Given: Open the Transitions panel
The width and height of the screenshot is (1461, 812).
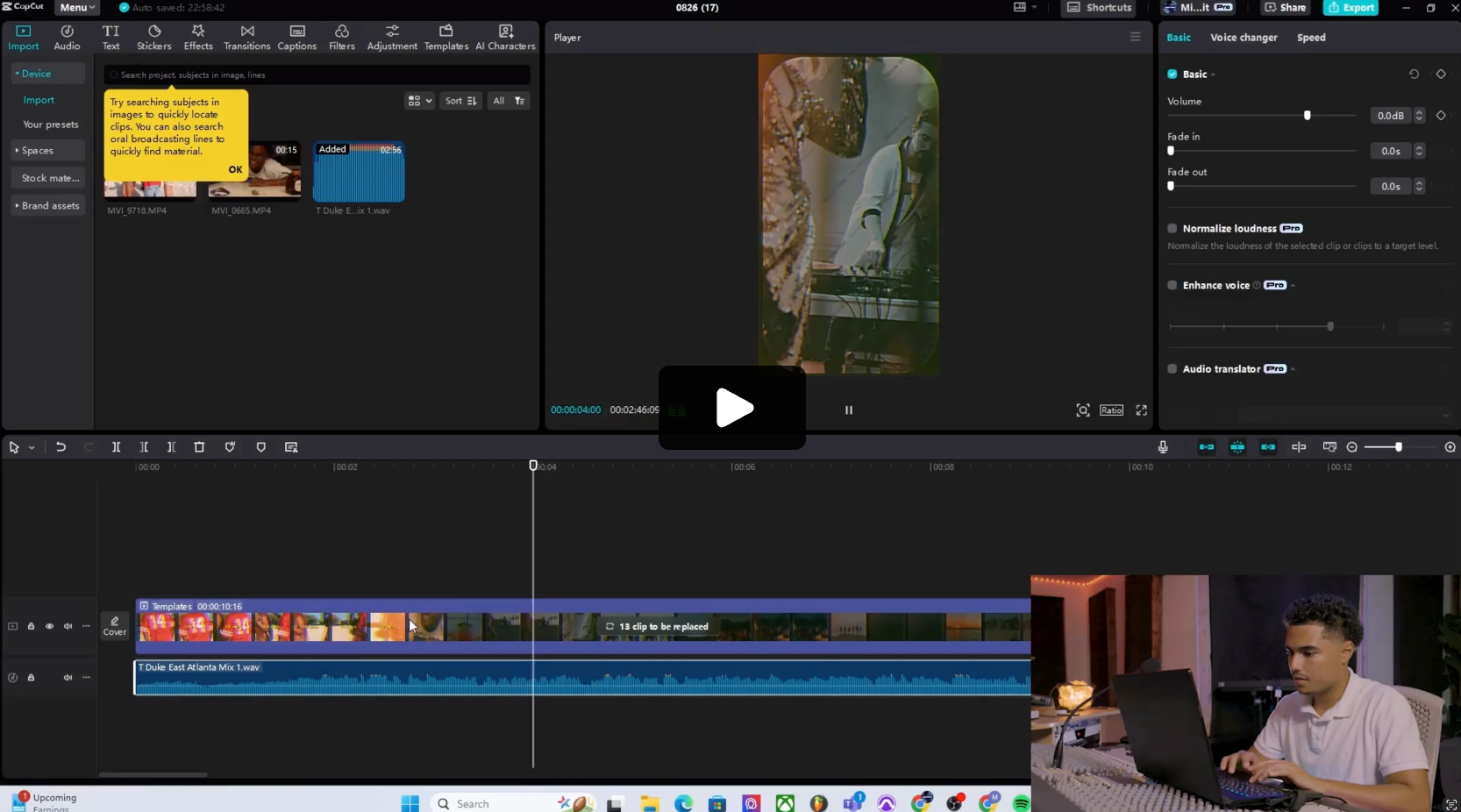Looking at the screenshot, I should point(246,38).
